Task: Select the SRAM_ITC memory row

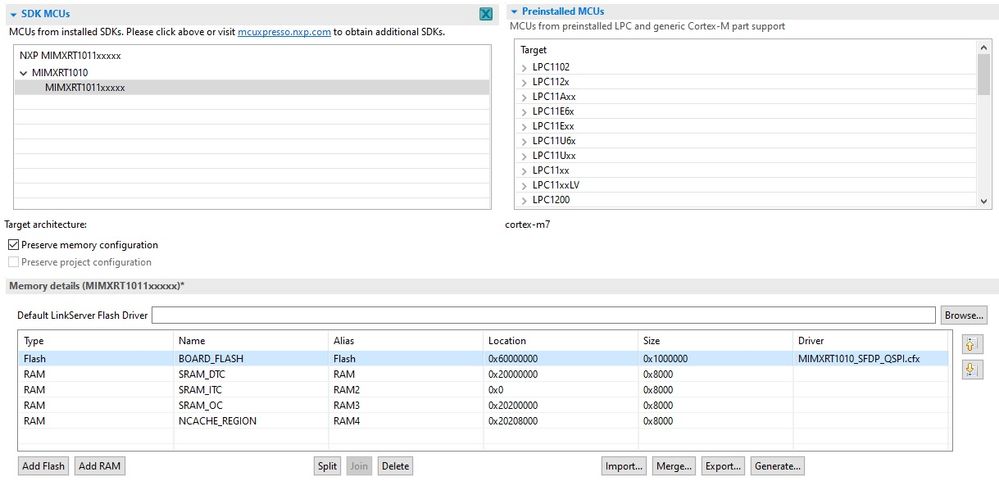Action: click(483, 390)
